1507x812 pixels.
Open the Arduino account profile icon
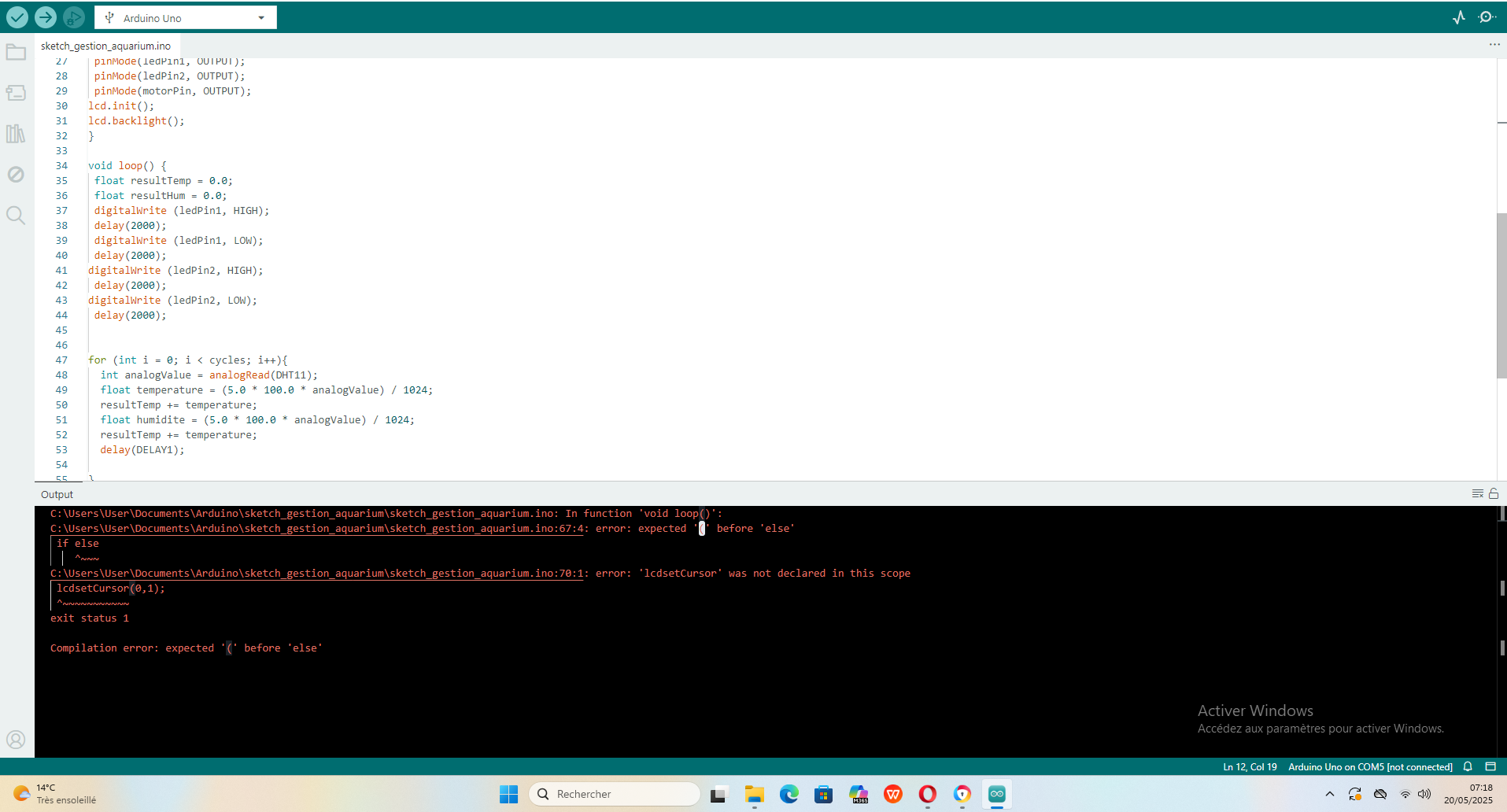[x=16, y=740]
